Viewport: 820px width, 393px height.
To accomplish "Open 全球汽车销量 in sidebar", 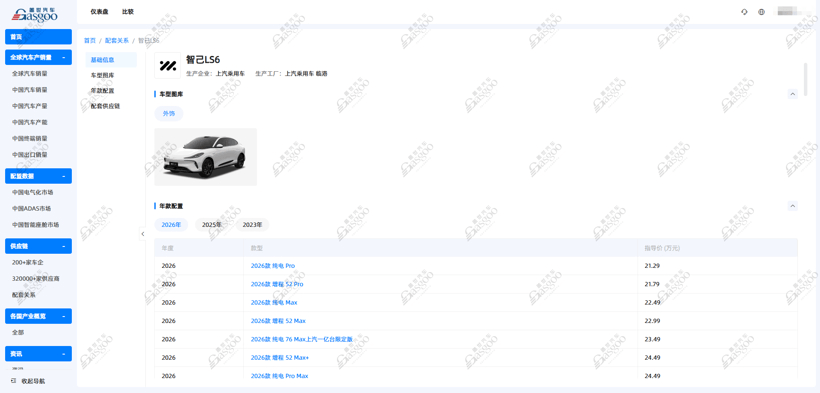I will (x=30, y=73).
